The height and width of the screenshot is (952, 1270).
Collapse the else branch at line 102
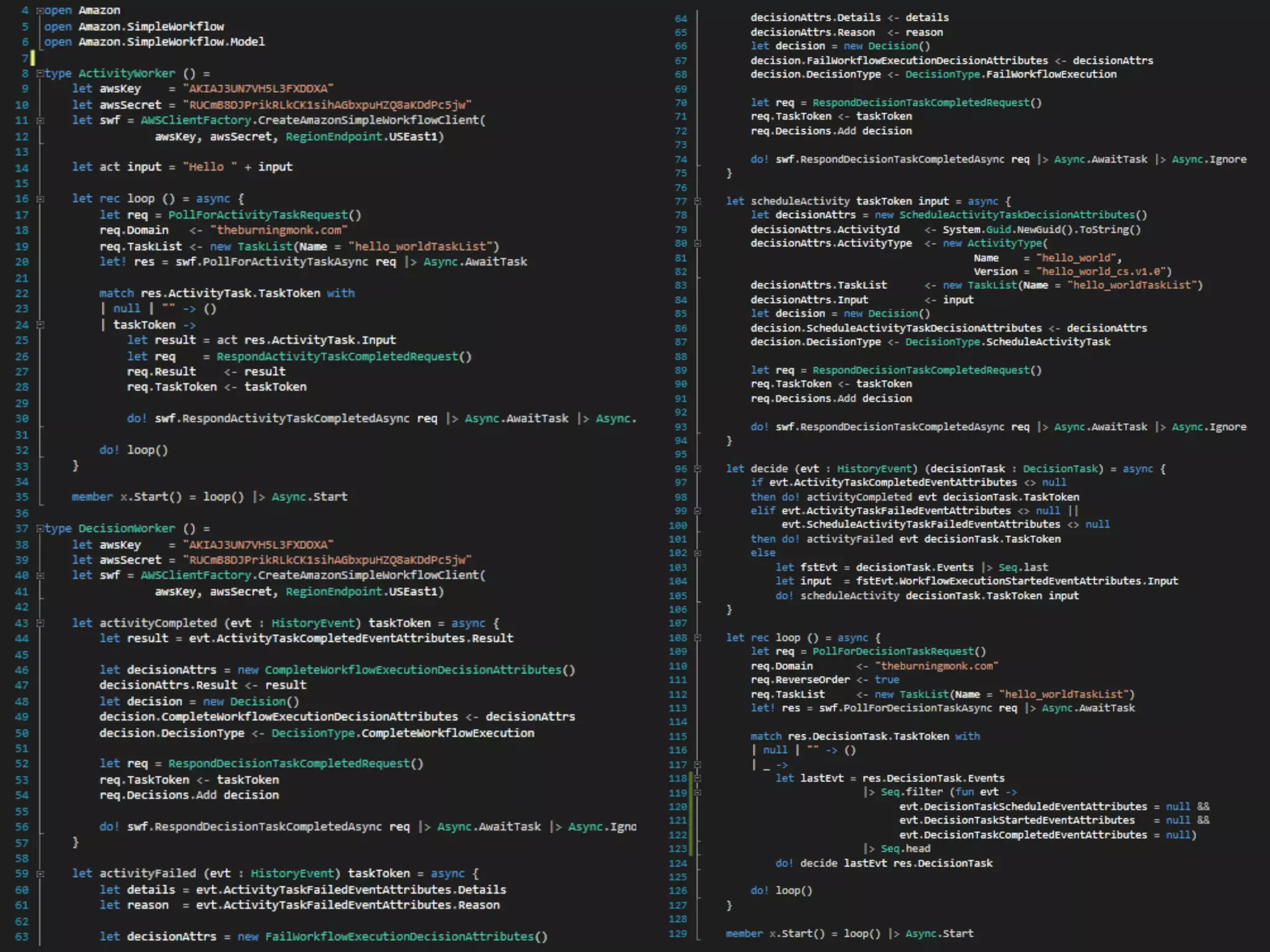(698, 553)
